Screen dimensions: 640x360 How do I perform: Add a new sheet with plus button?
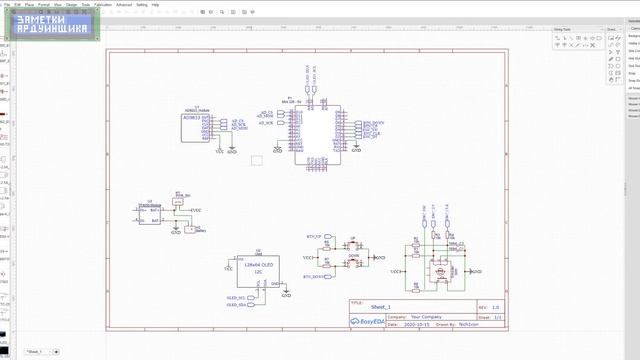(x=56, y=351)
